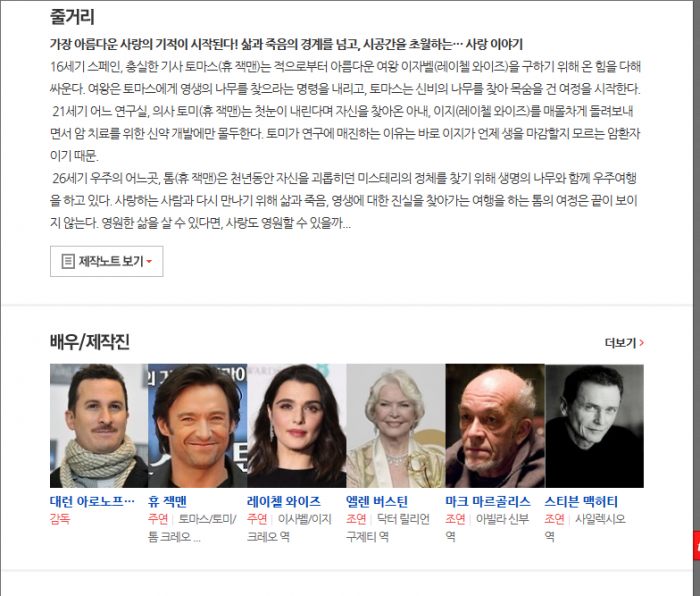Viewport: 700px width, 596px height.
Task: Click the 스티븐 맥허티 name link
Action: click(581, 501)
